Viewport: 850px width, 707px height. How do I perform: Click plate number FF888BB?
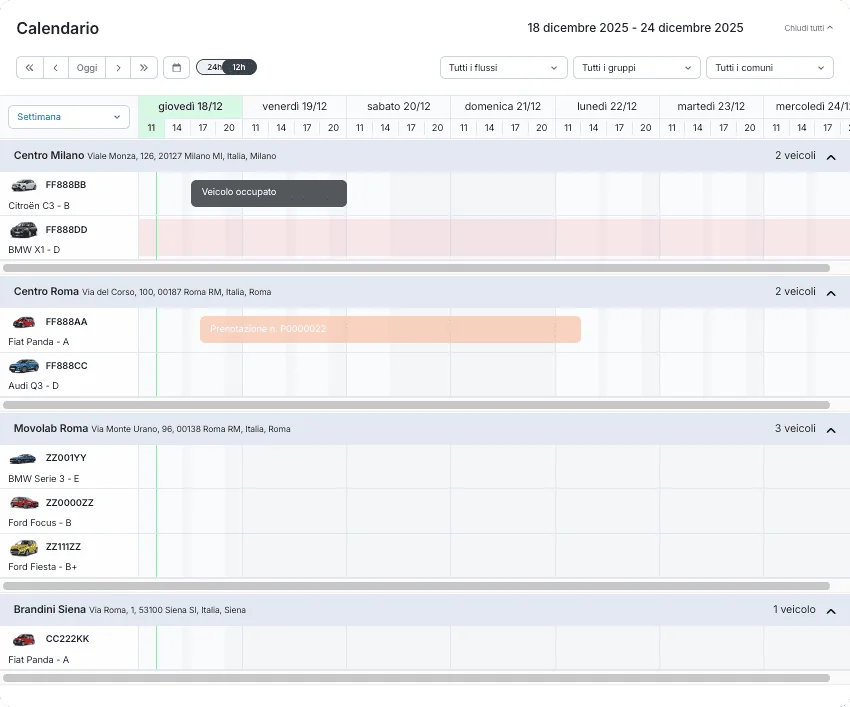pyautogui.click(x=66, y=185)
